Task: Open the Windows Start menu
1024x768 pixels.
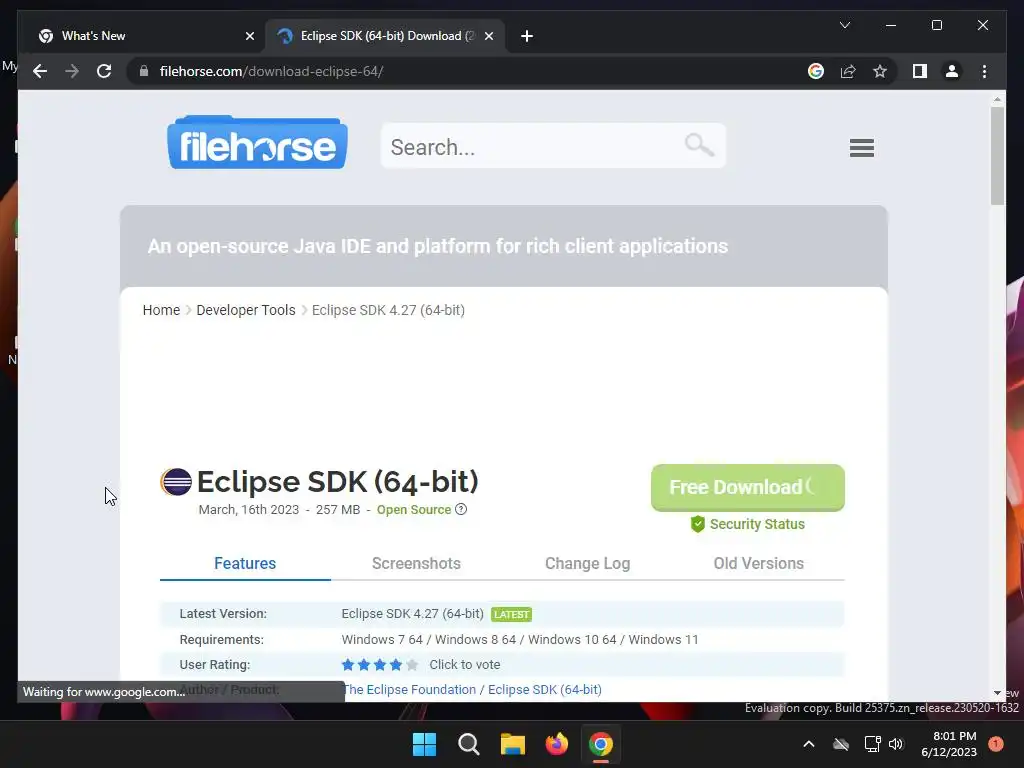Action: click(x=424, y=744)
